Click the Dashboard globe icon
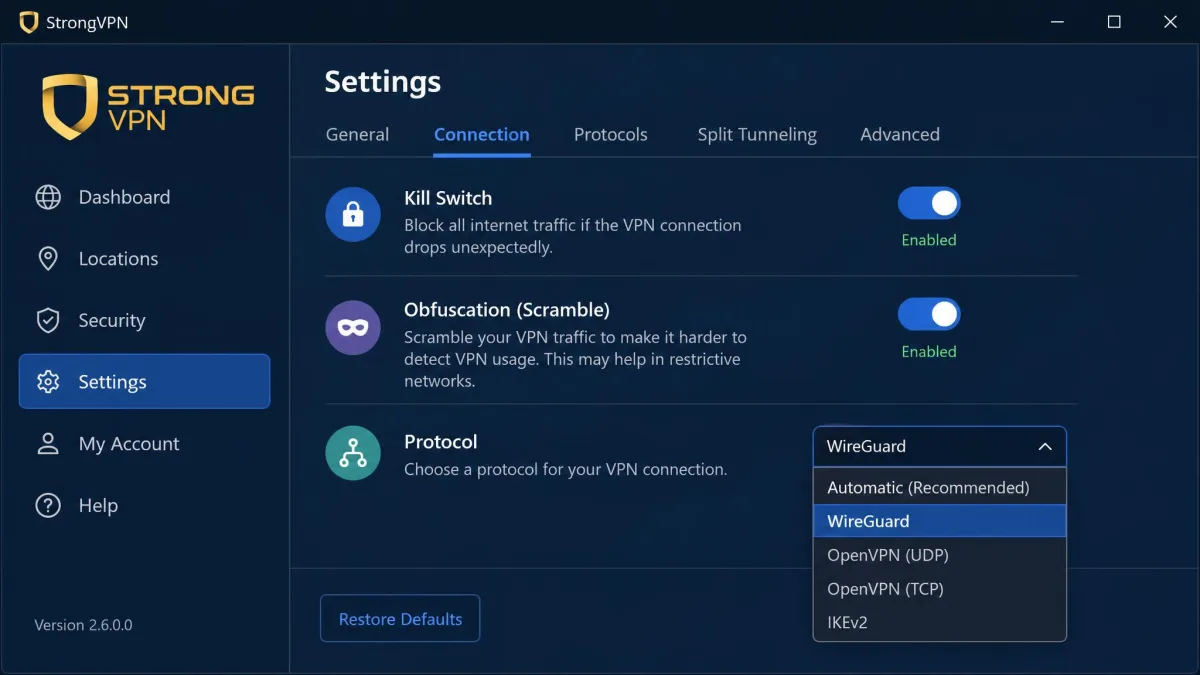 48,197
